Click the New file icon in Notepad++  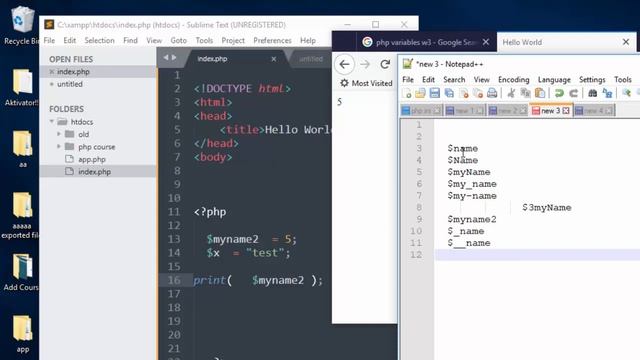pyautogui.click(x=407, y=93)
